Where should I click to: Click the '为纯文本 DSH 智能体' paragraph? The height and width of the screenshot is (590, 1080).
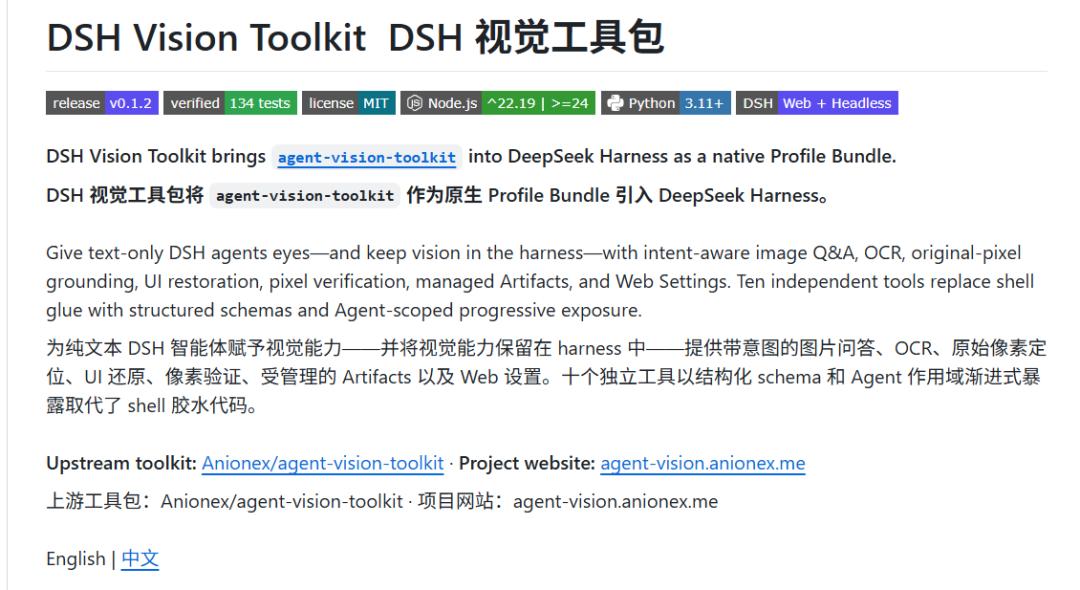[546, 377]
